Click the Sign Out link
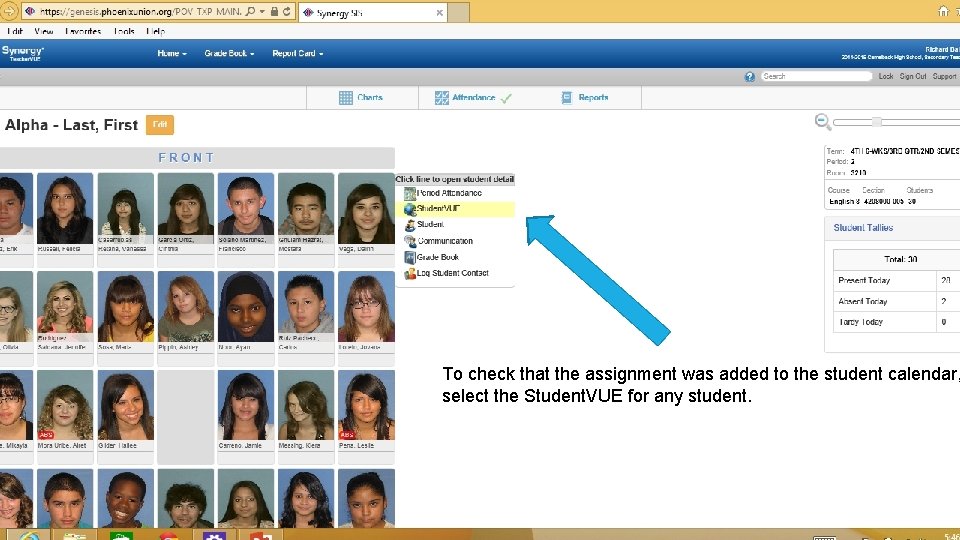960x540 pixels. 912,77
